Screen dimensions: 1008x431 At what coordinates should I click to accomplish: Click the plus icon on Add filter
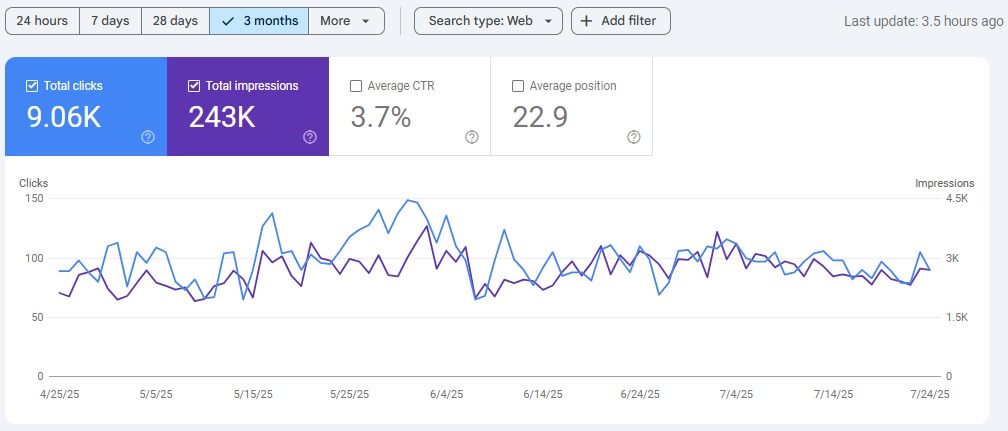(586, 21)
